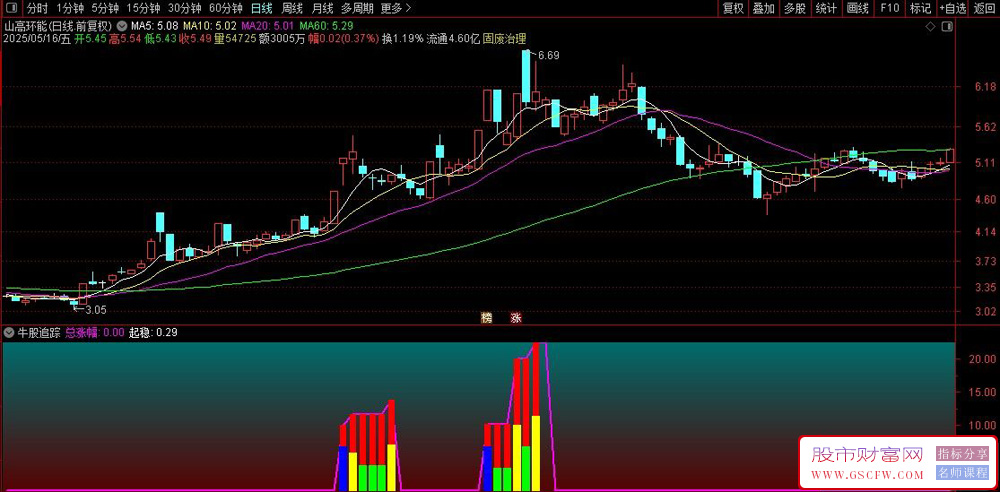Switch to 日线 daily chart
Viewport: 1000px width, 492px height.
point(261,8)
